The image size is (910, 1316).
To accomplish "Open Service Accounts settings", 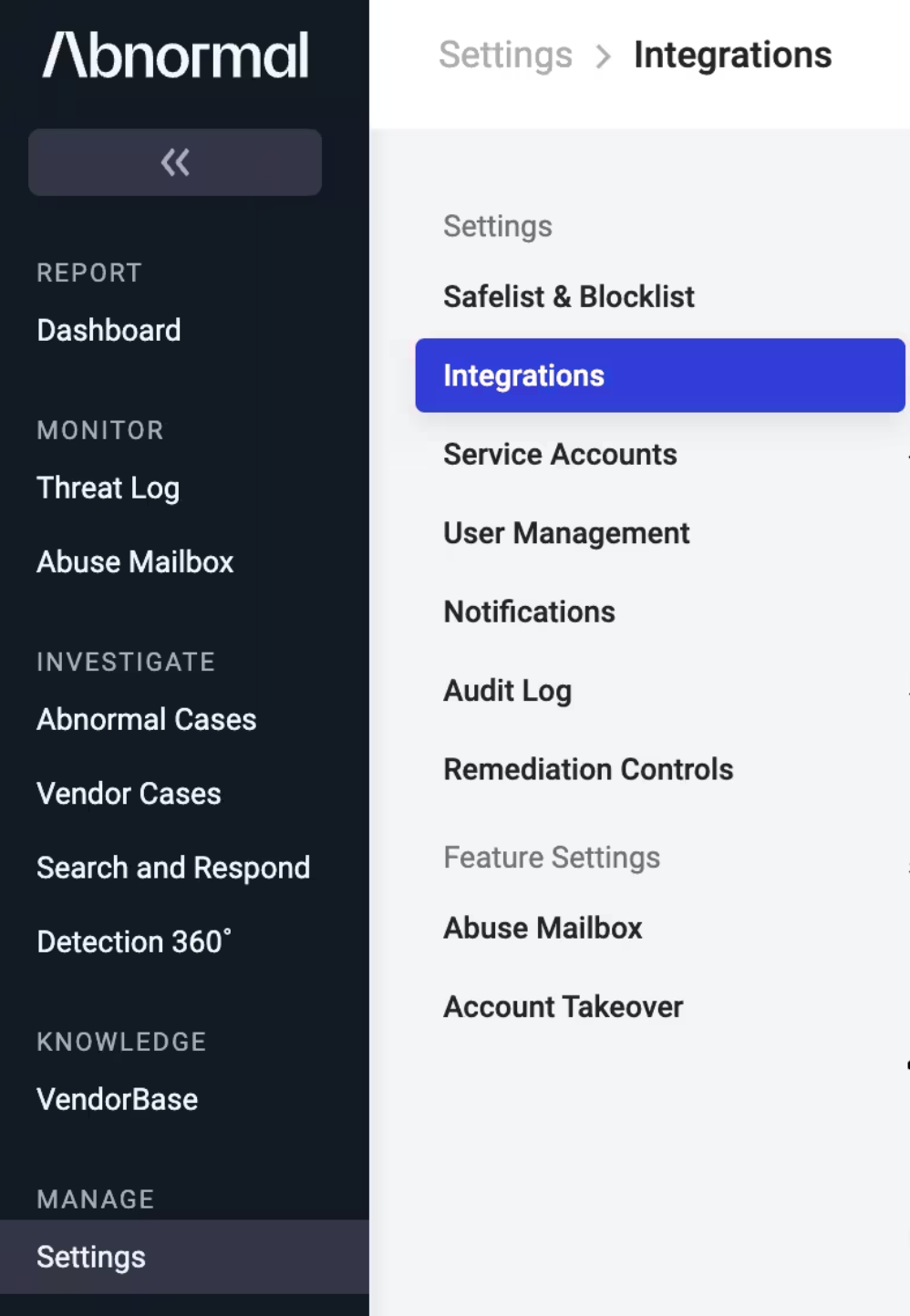I will click(560, 454).
